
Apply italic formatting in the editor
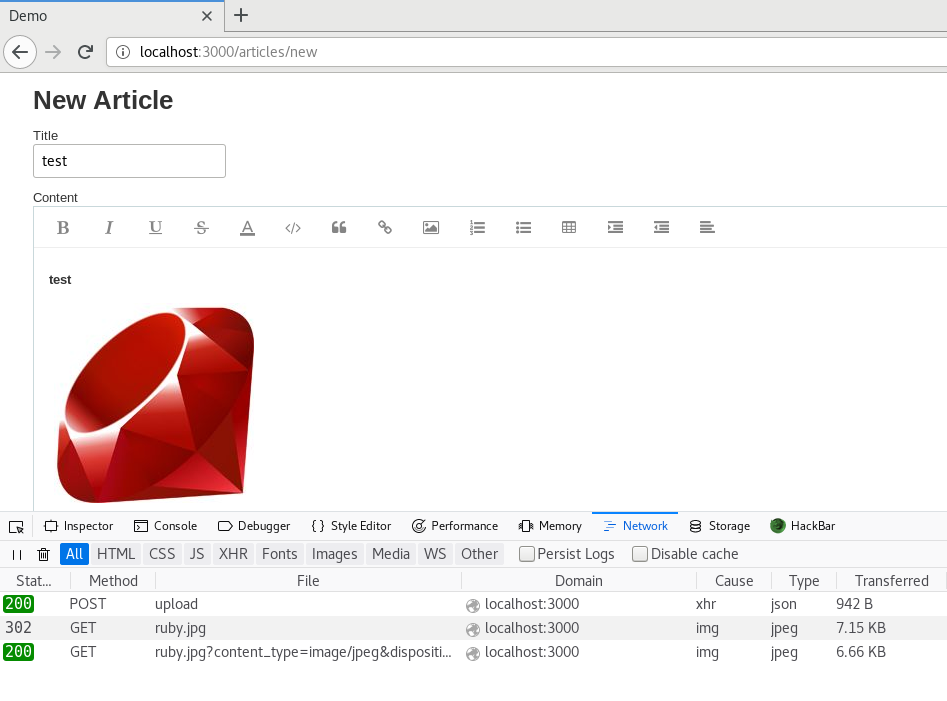tap(109, 228)
